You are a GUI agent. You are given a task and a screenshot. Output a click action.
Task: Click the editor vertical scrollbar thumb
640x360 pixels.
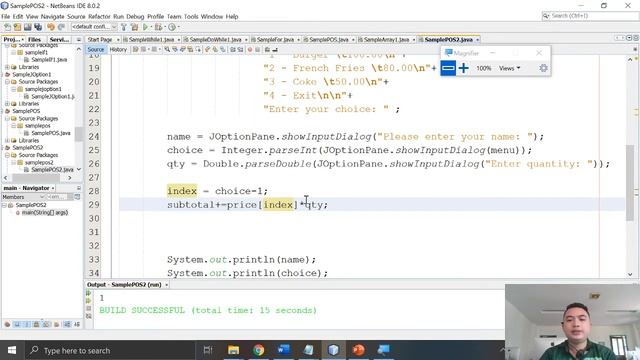630,182
